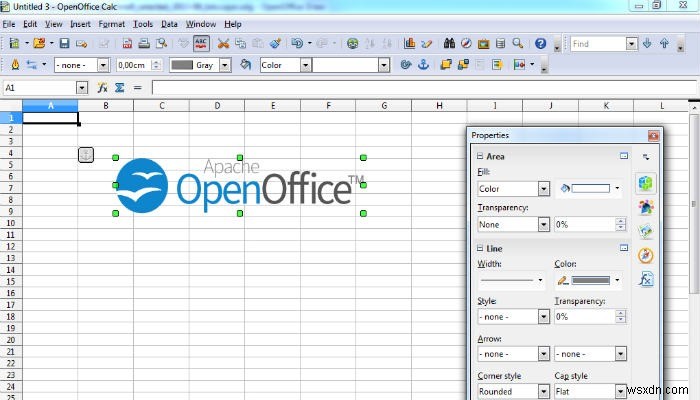Click the Sum sigma icon
Viewport: 700px width, 400px height.
[119, 88]
